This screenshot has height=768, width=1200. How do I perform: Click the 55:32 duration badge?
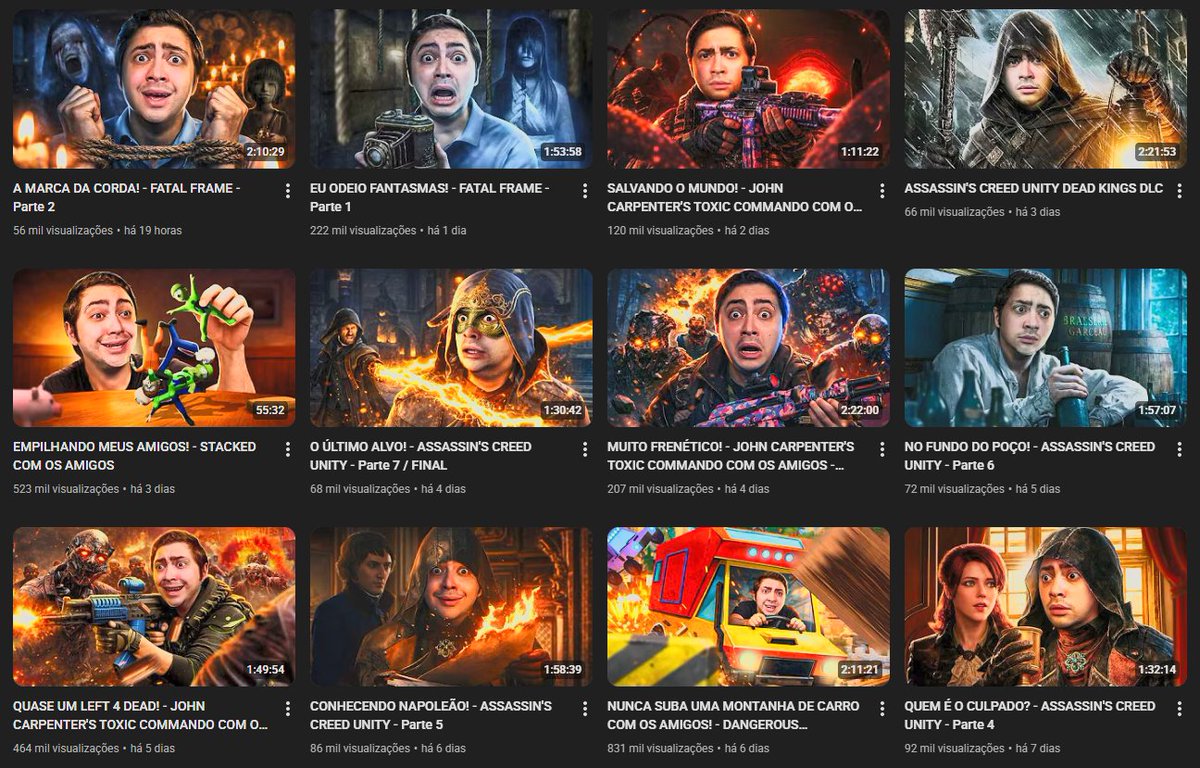(x=270, y=411)
